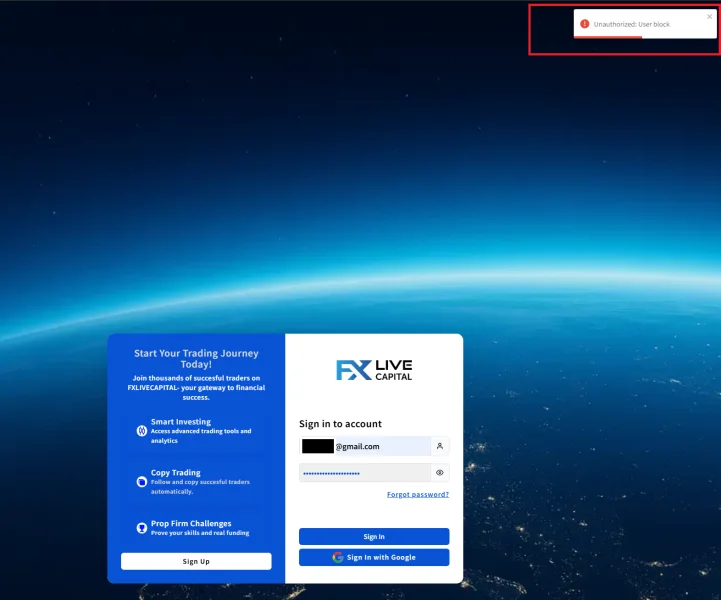Click the Smart Investing icon
The height and width of the screenshot is (600, 721).
click(142, 431)
